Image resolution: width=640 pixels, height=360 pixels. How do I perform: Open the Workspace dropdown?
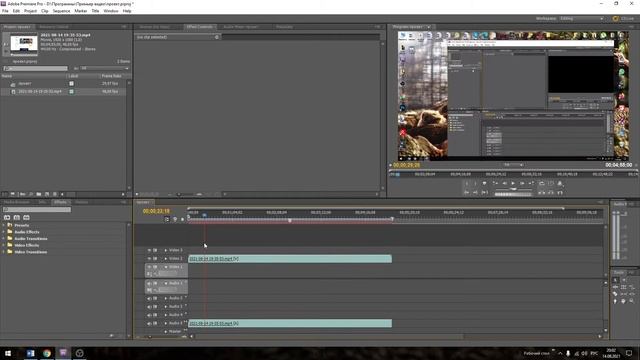point(582,18)
